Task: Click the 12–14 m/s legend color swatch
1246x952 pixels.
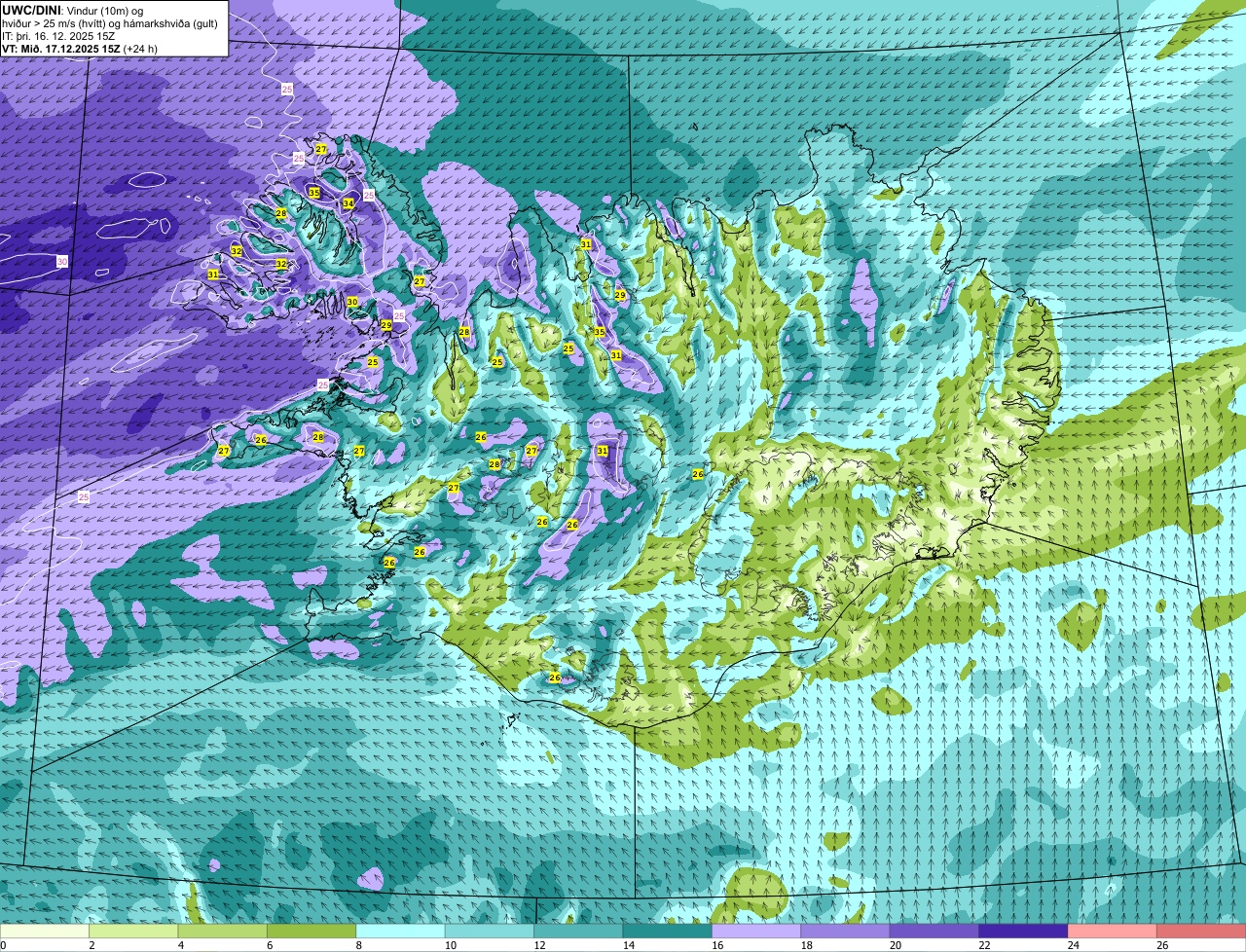Action: [579, 931]
